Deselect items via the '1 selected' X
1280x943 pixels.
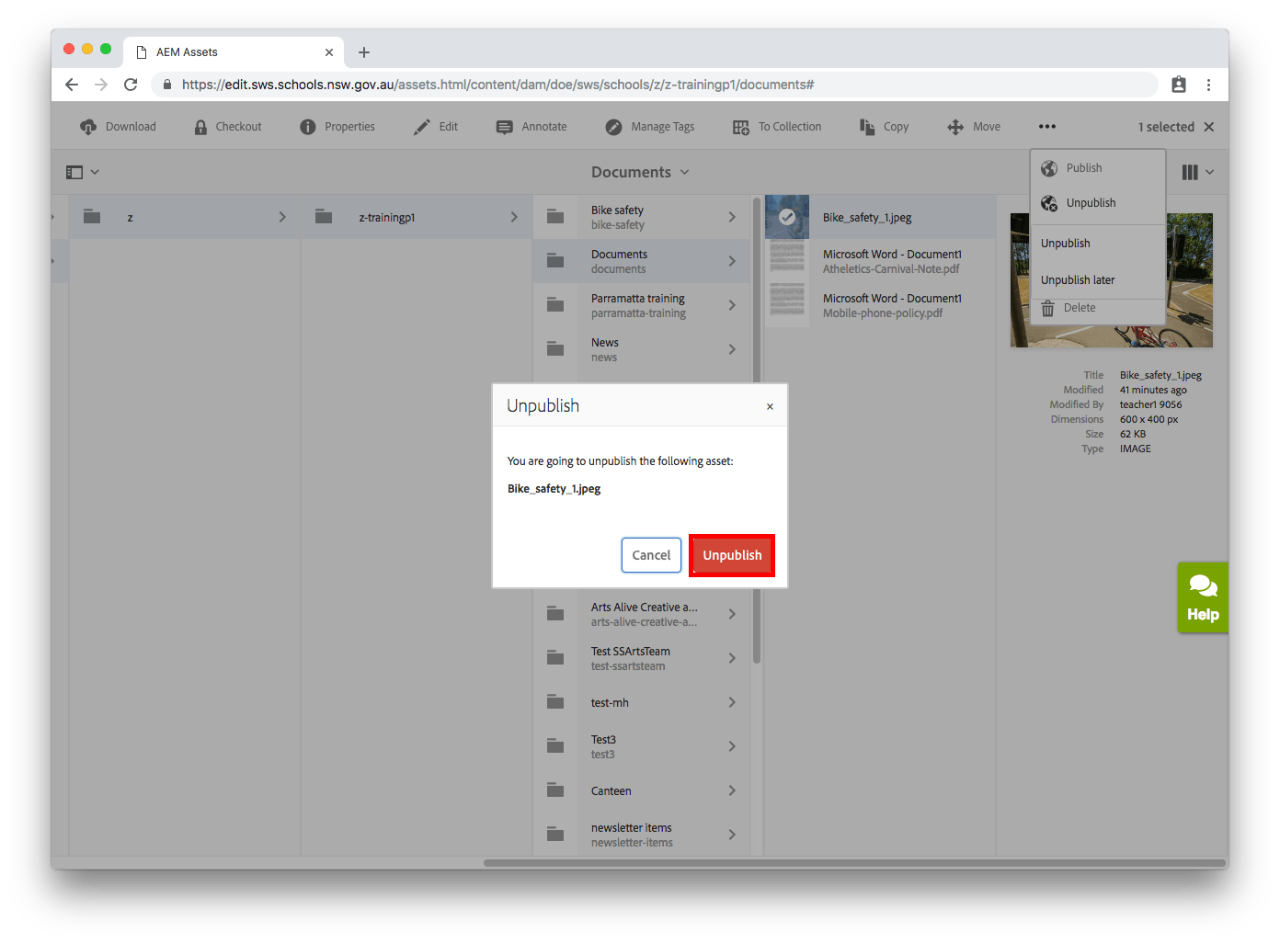[x=1209, y=127]
